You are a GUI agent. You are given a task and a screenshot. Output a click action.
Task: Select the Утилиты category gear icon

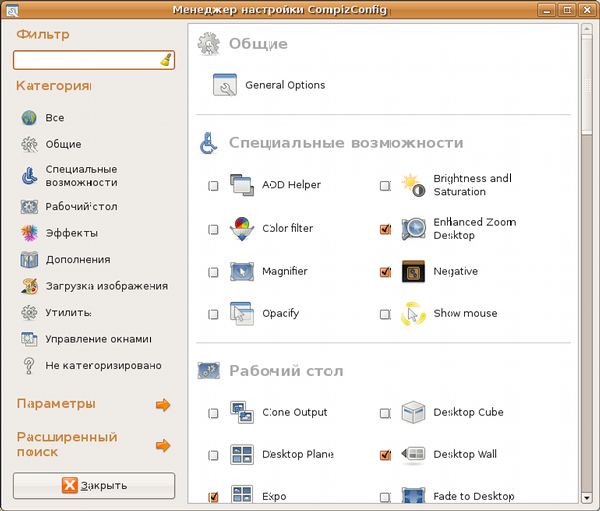pyautogui.click(x=29, y=313)
